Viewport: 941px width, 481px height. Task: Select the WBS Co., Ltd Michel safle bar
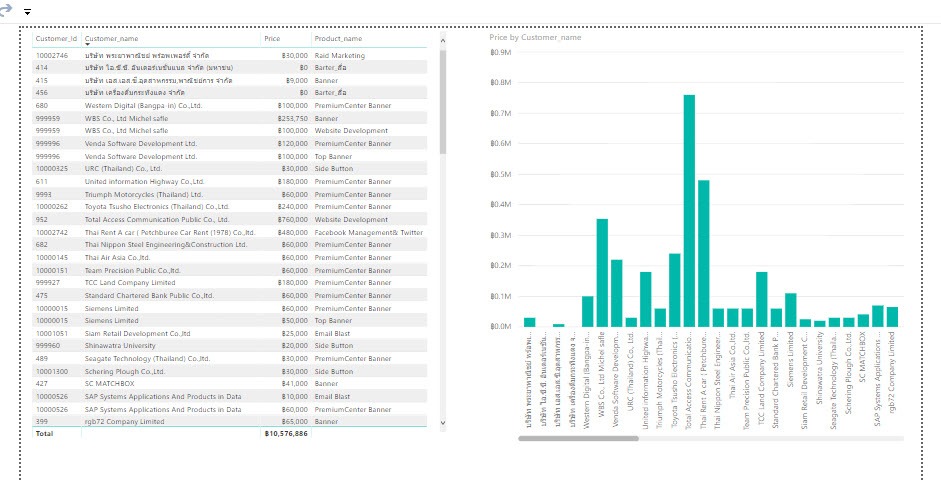pyautogui.click(x=602, y=273)
